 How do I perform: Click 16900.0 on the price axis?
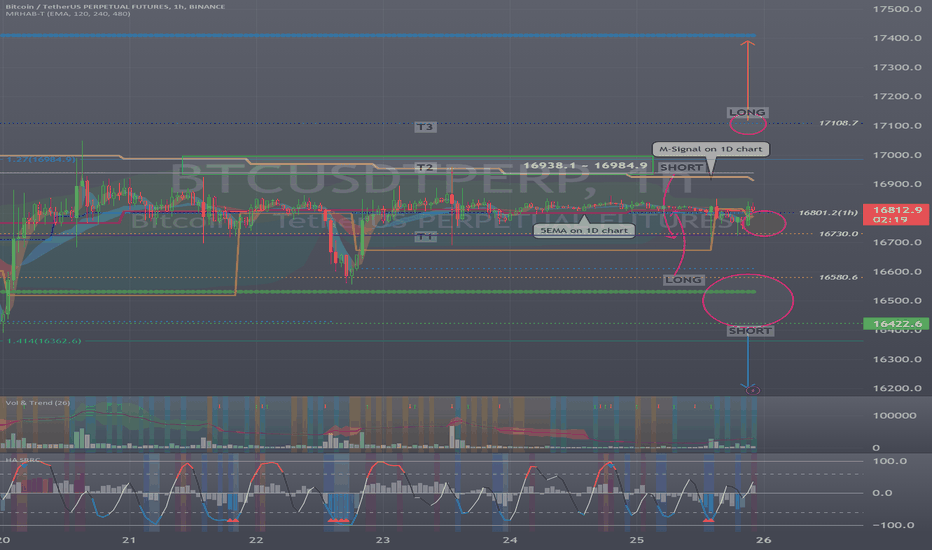[897, 184]
